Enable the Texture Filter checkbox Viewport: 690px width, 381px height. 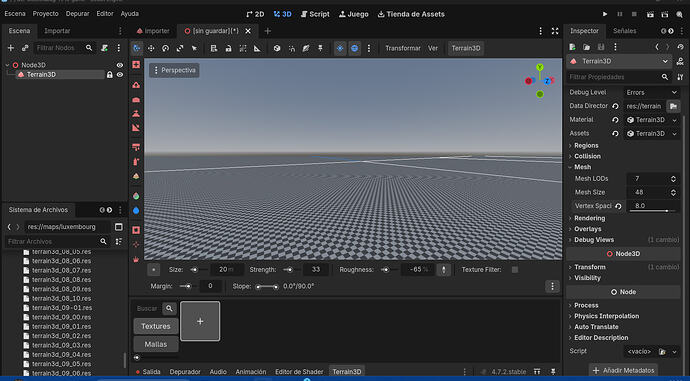click(514, 269)
